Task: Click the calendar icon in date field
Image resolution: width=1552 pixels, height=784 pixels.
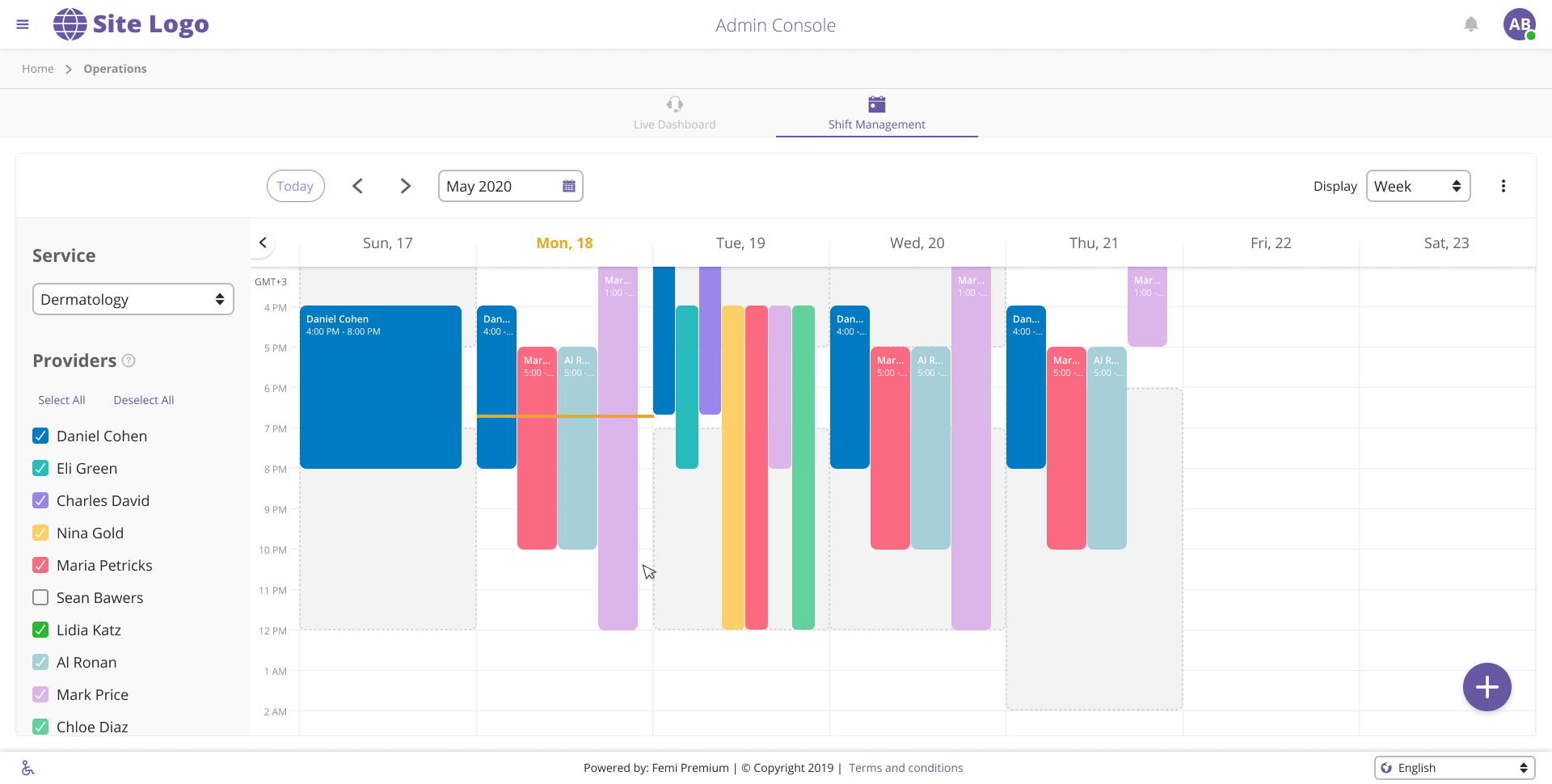Action: (x=569, y=186)
